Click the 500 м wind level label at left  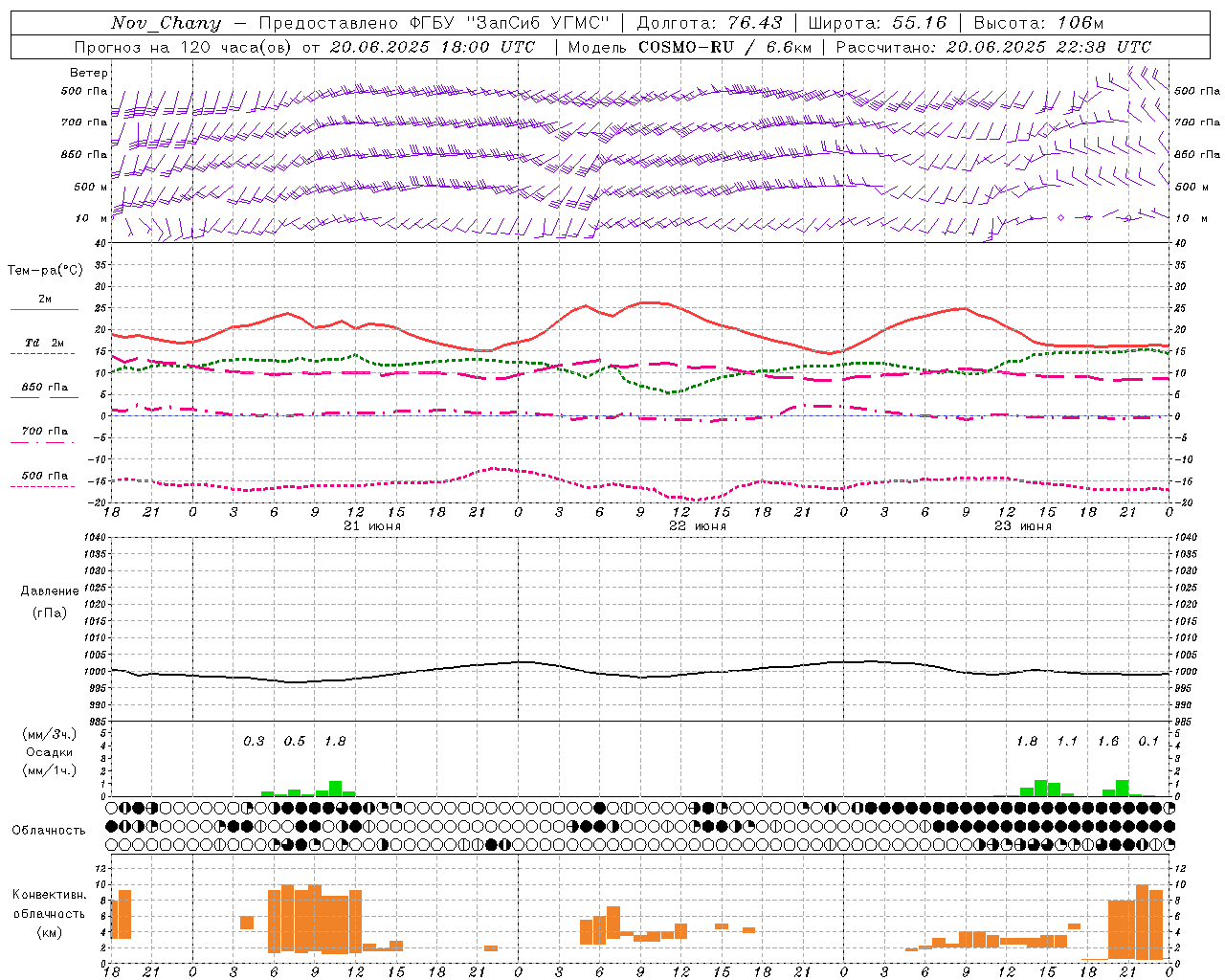click(91, 187)
